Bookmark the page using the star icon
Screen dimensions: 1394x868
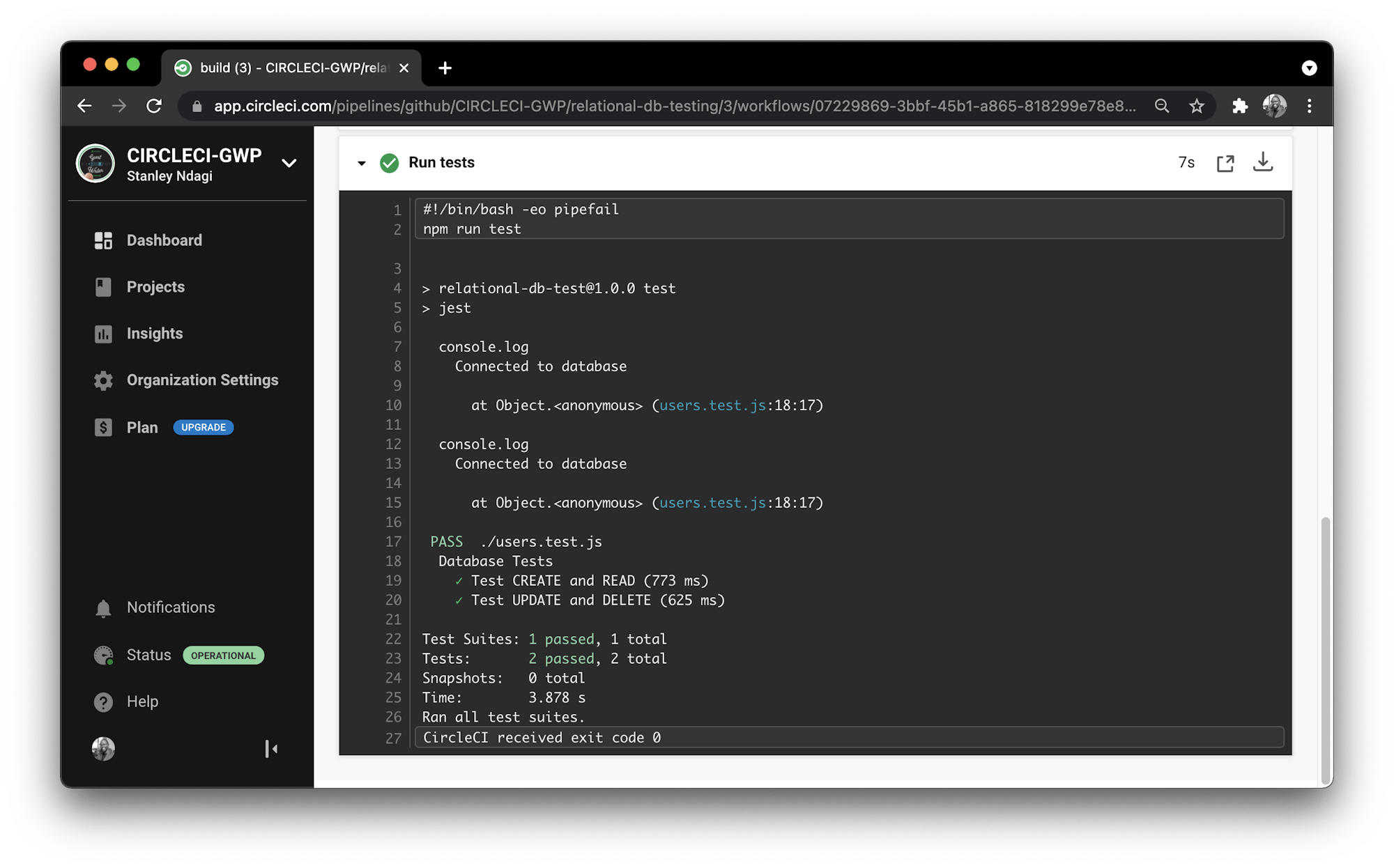point(1197,106)
